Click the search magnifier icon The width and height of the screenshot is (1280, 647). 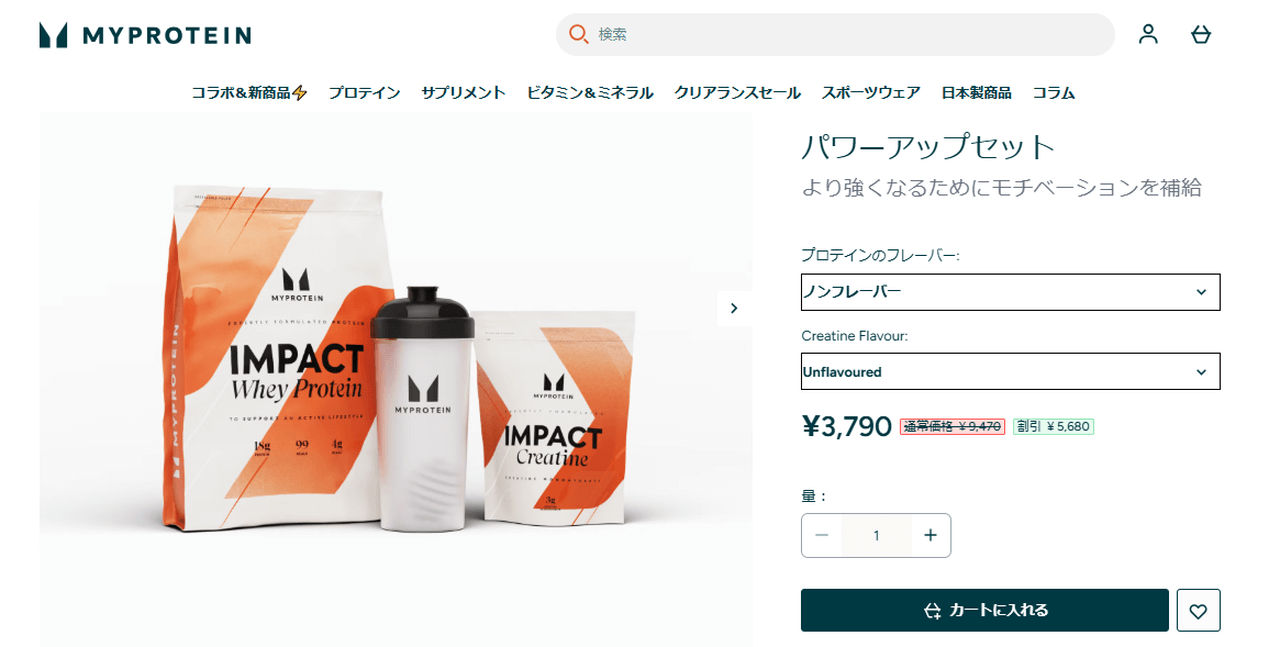click(578, 34)
